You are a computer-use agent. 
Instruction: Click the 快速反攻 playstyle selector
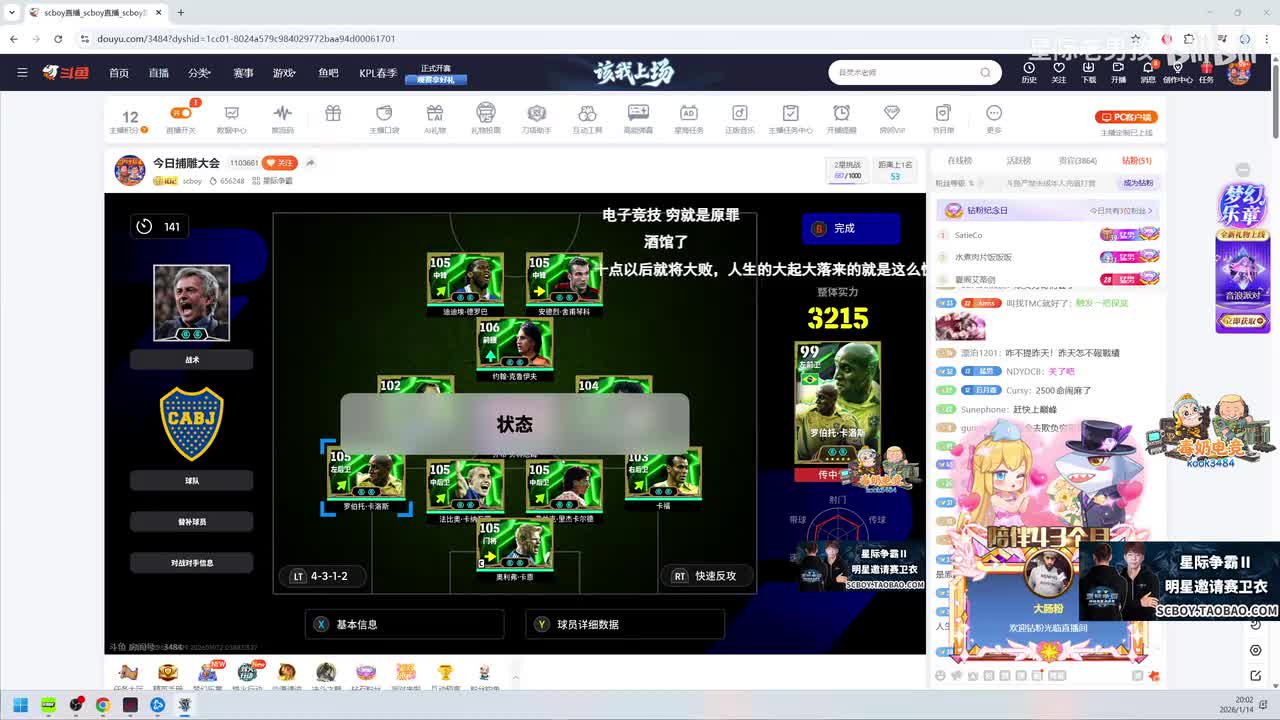707,576
